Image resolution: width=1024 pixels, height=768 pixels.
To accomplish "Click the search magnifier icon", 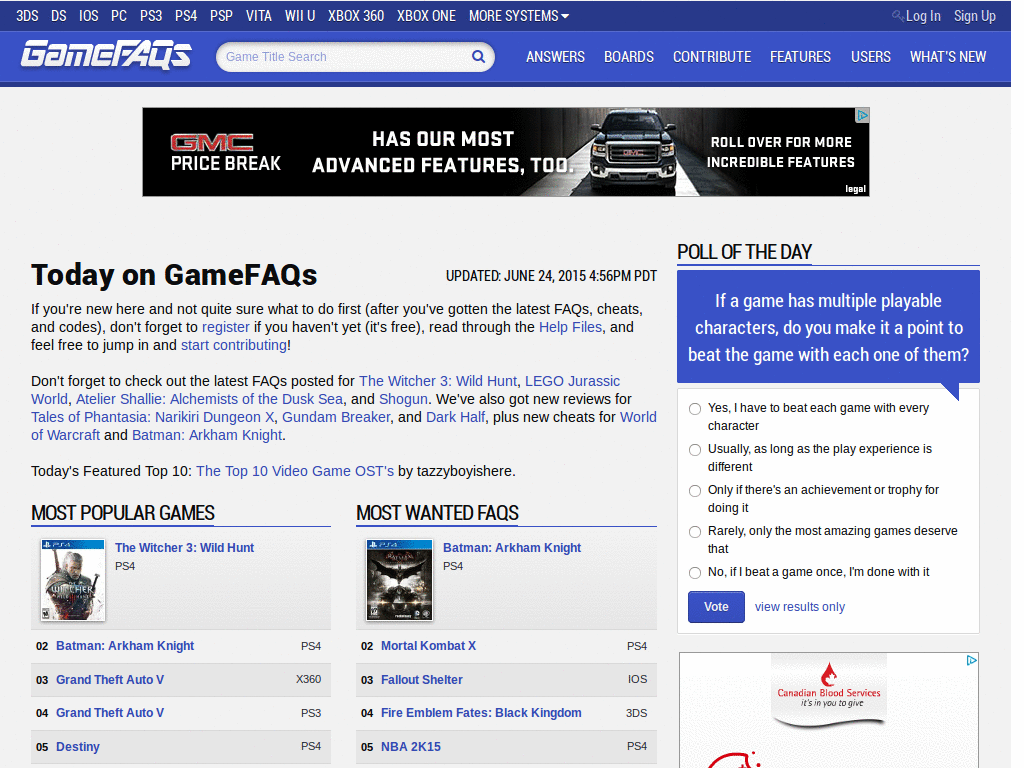I will coord(478,57).
